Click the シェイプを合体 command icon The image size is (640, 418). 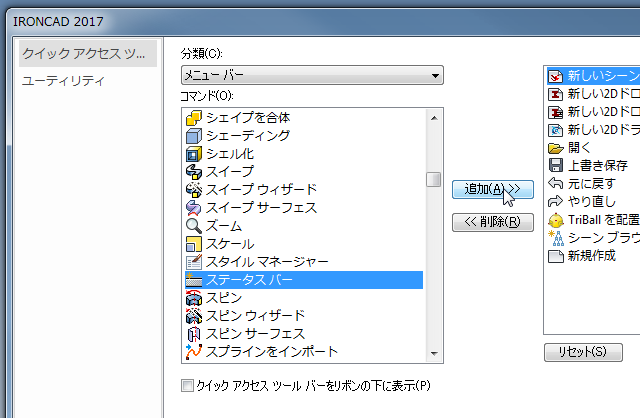[194, 118]
